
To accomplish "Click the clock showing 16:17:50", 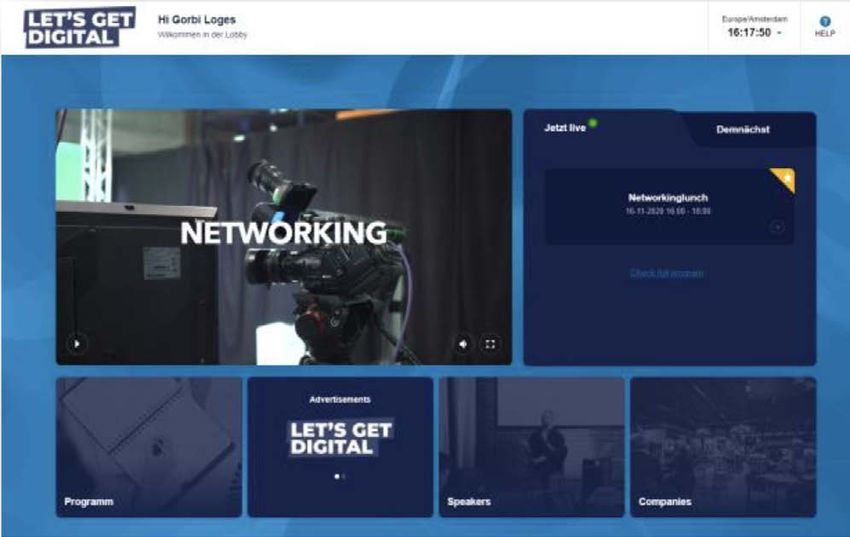I will click(x=749, y=33).
